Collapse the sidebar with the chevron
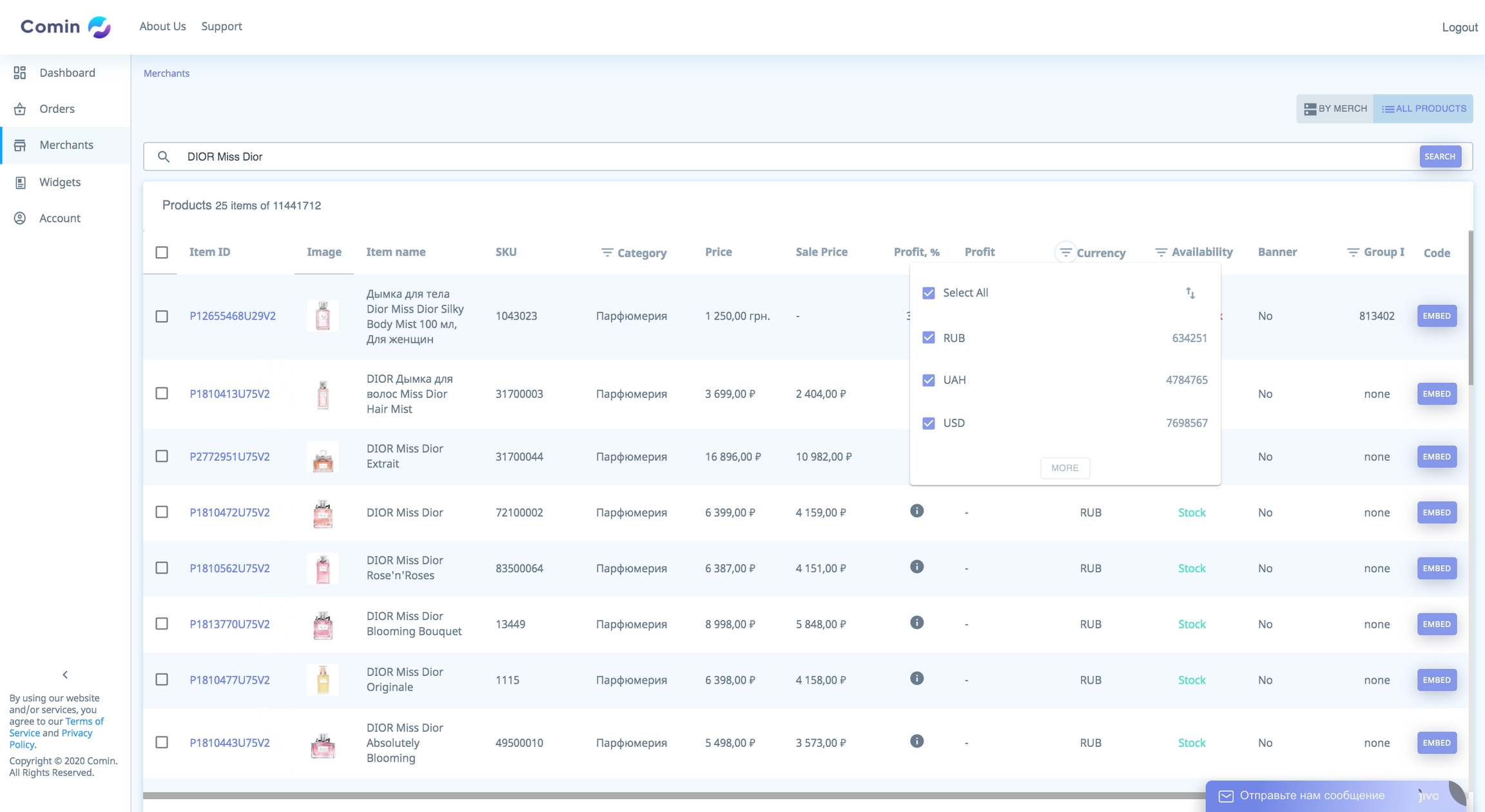The width and height of the screenshot is (1485, 812). [x=65, y=675]
